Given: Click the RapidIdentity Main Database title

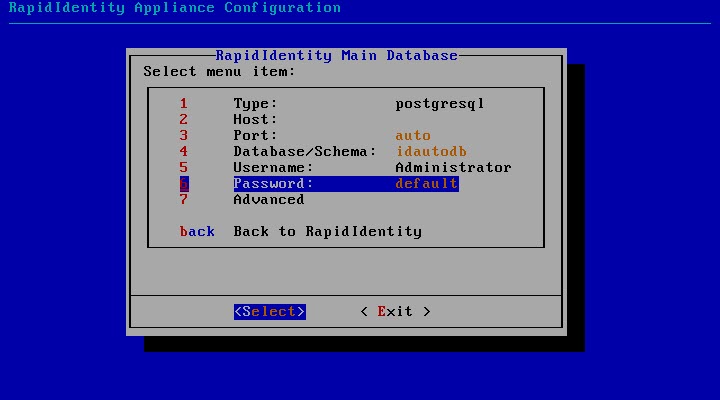Looking at the screenshot, I should (x=337, y=56).
